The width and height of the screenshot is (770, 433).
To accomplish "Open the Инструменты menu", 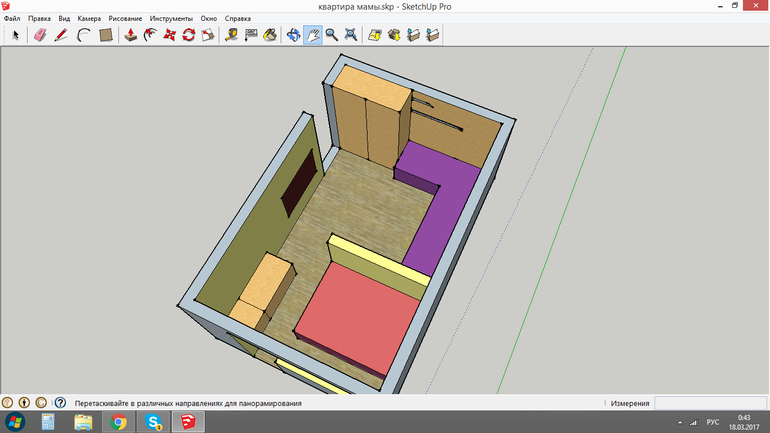I will point(171,19).
